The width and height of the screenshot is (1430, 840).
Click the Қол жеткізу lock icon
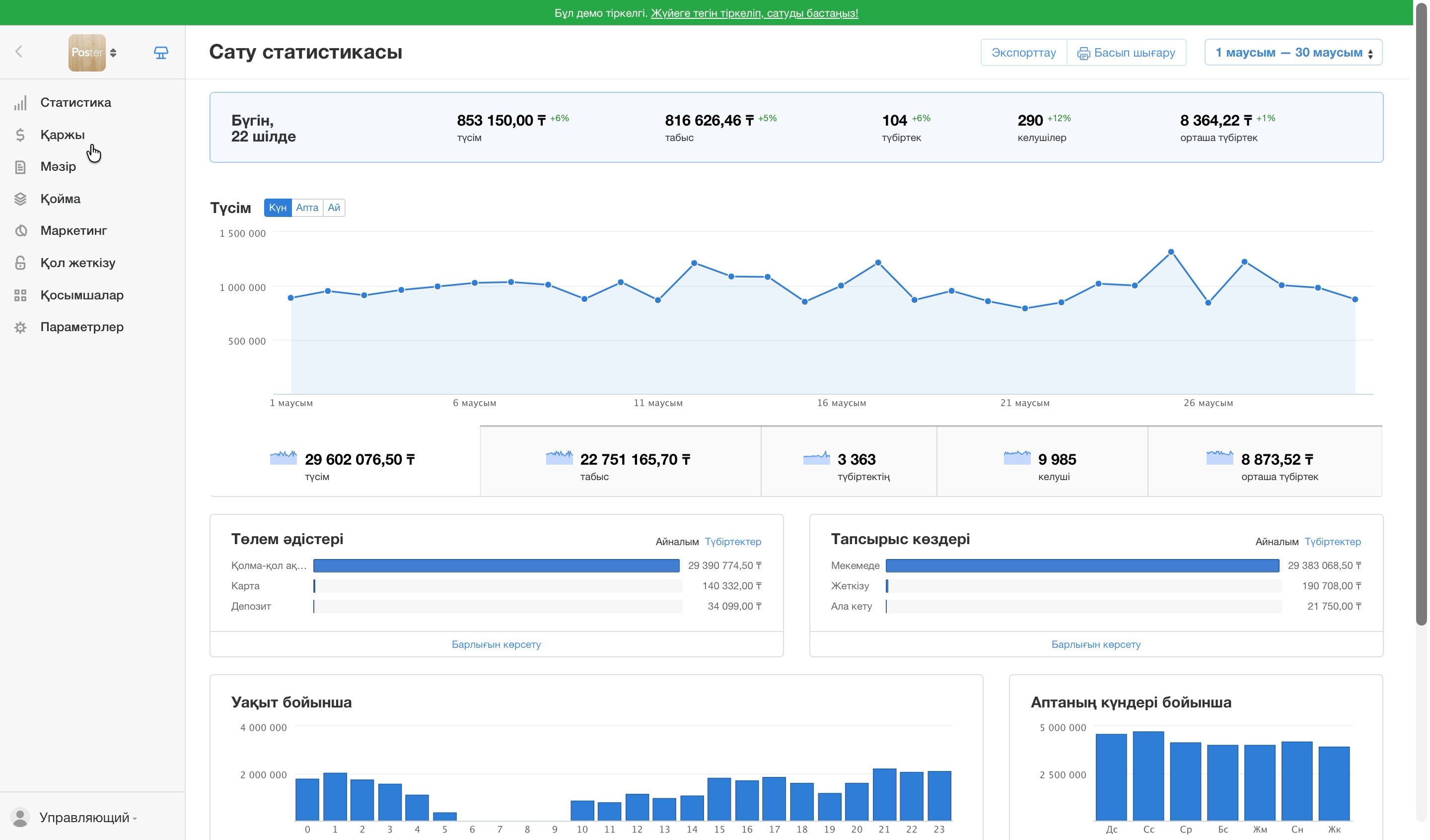20,263
